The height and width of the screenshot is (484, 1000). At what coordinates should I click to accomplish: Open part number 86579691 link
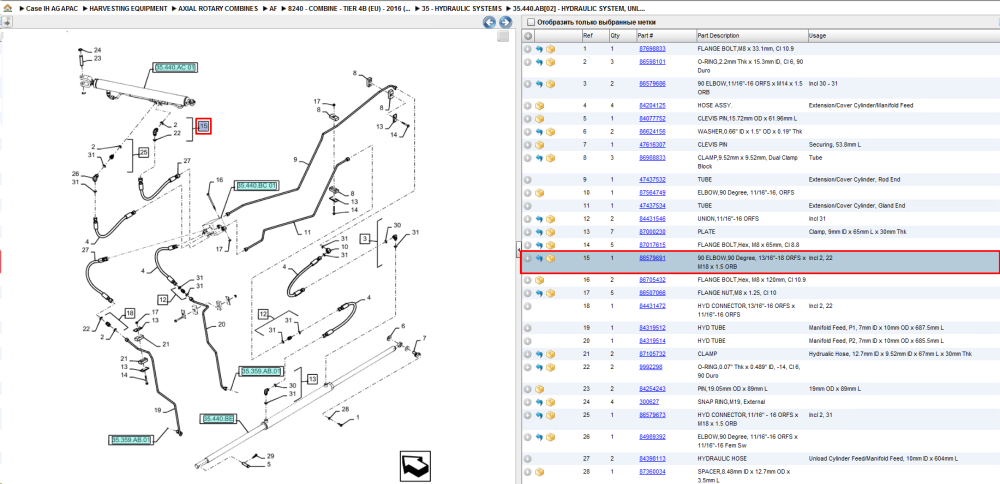point(652,258)
